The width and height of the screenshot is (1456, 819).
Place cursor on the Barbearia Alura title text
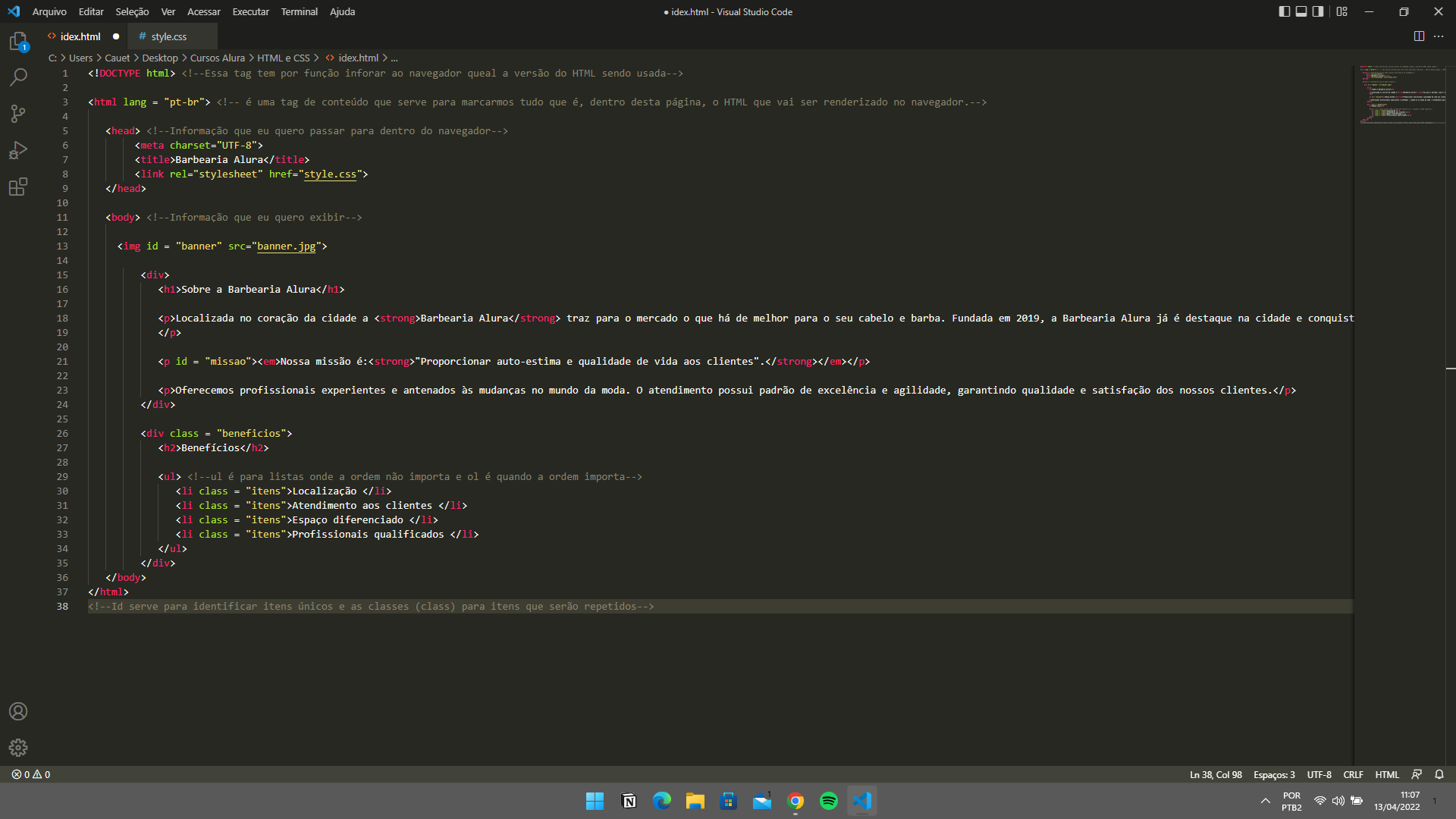pos(219,160)
